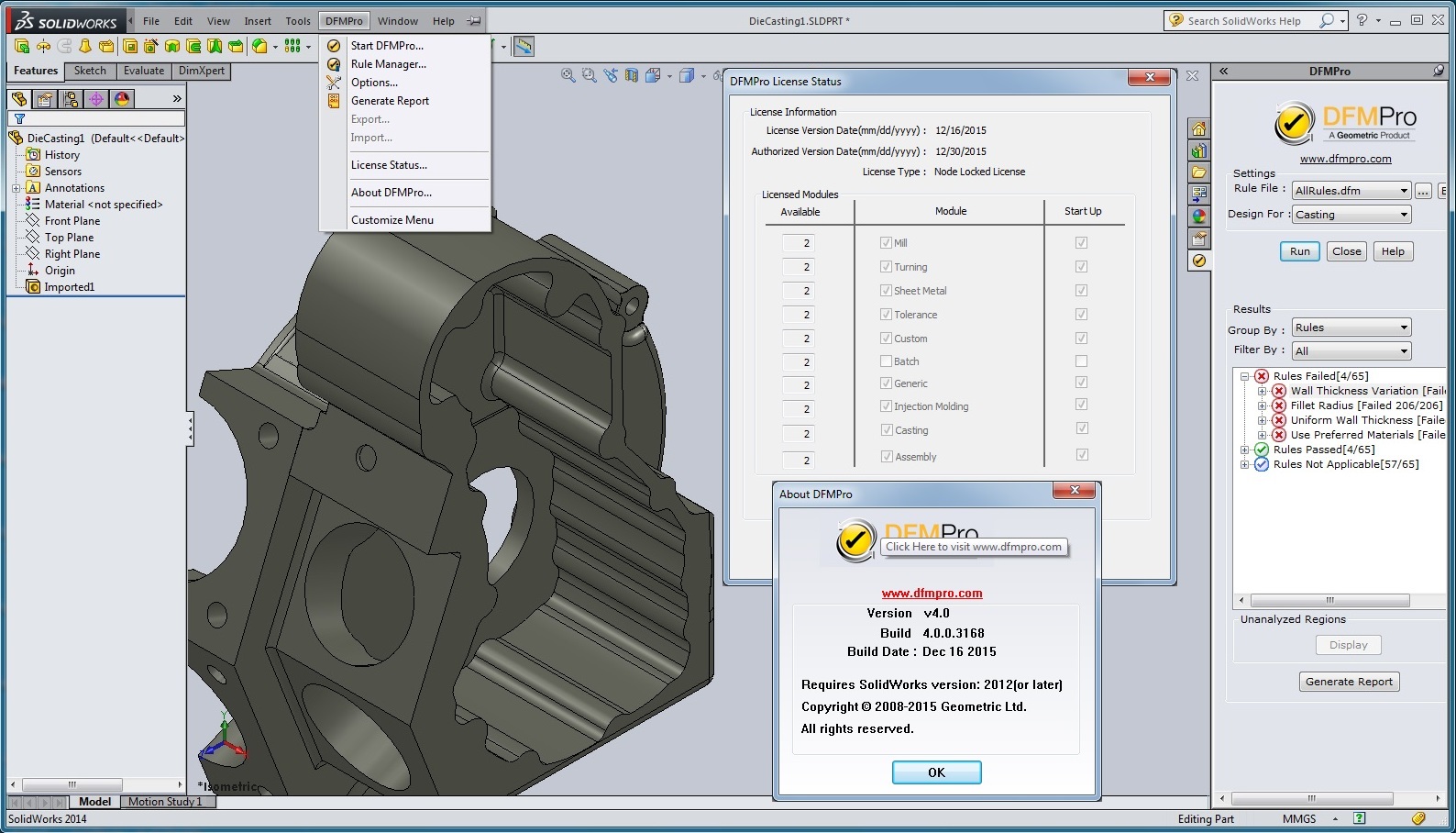1456x833 pixels.
Task: Select Imported1 in the feature tree
Action: 69,287
